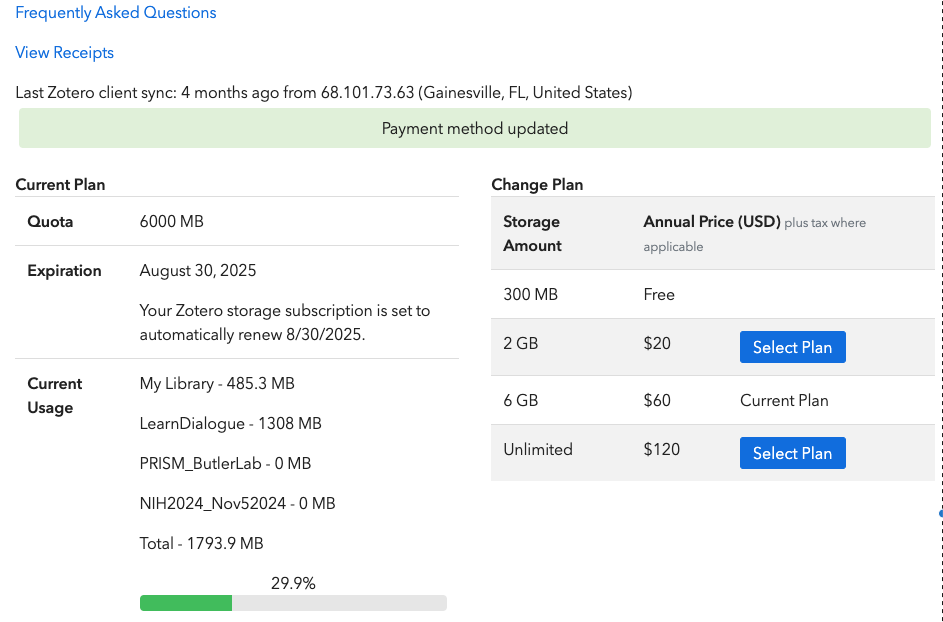Open the Frequently Asked Questions link
Screen dimensions: 943x622
(115, 13)
